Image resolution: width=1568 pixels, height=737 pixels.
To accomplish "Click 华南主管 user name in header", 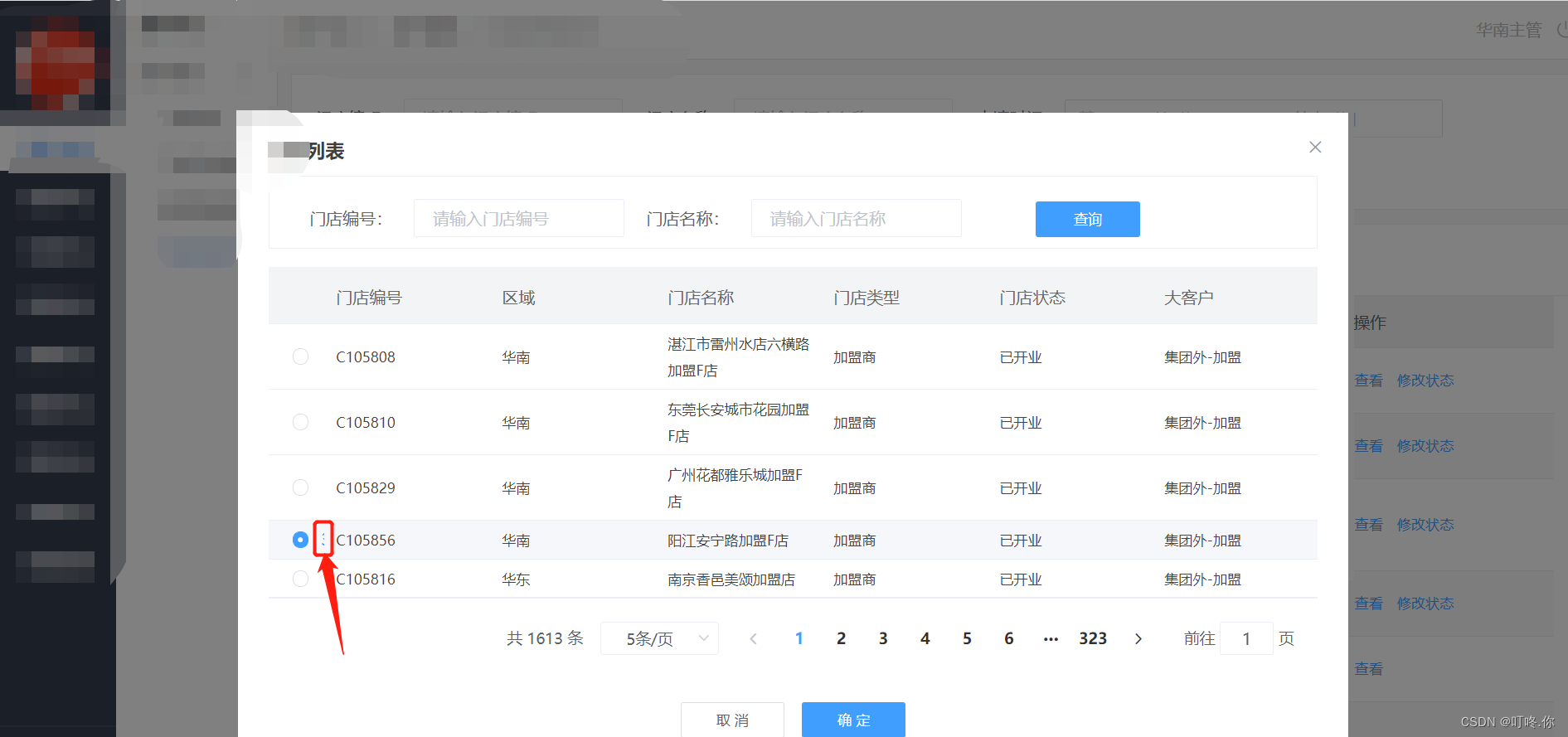I will click(1509, 30).
